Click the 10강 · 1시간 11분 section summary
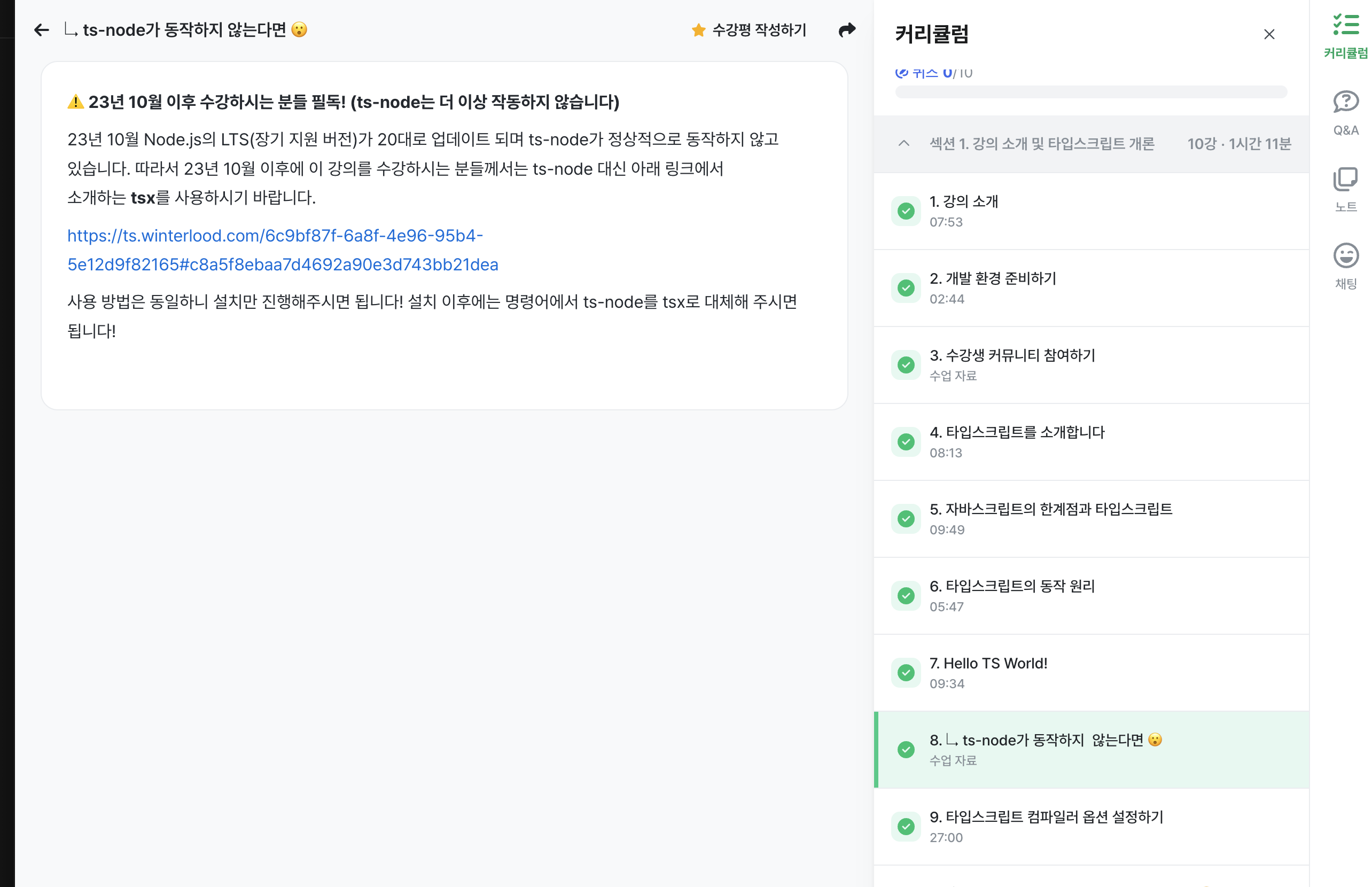 pos(1238,143)
